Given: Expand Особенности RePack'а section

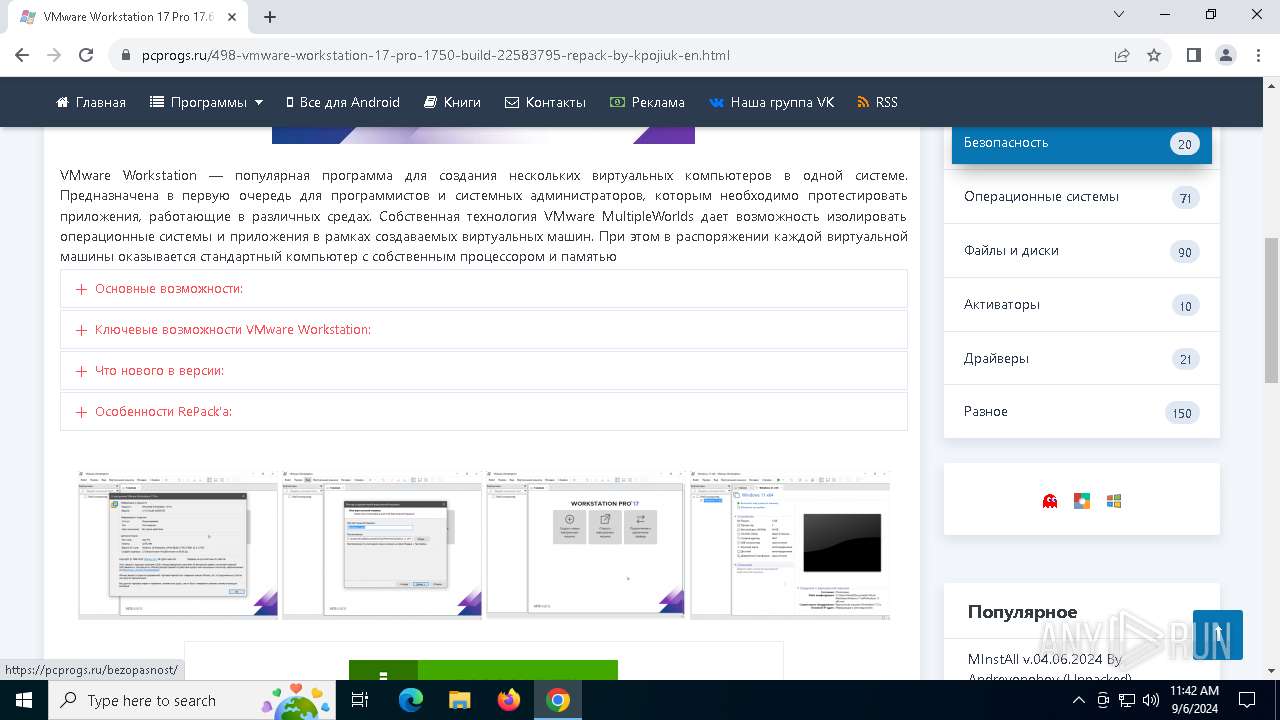Looking at the screenshot, I should pyautogui.click(x=484, y=412).
